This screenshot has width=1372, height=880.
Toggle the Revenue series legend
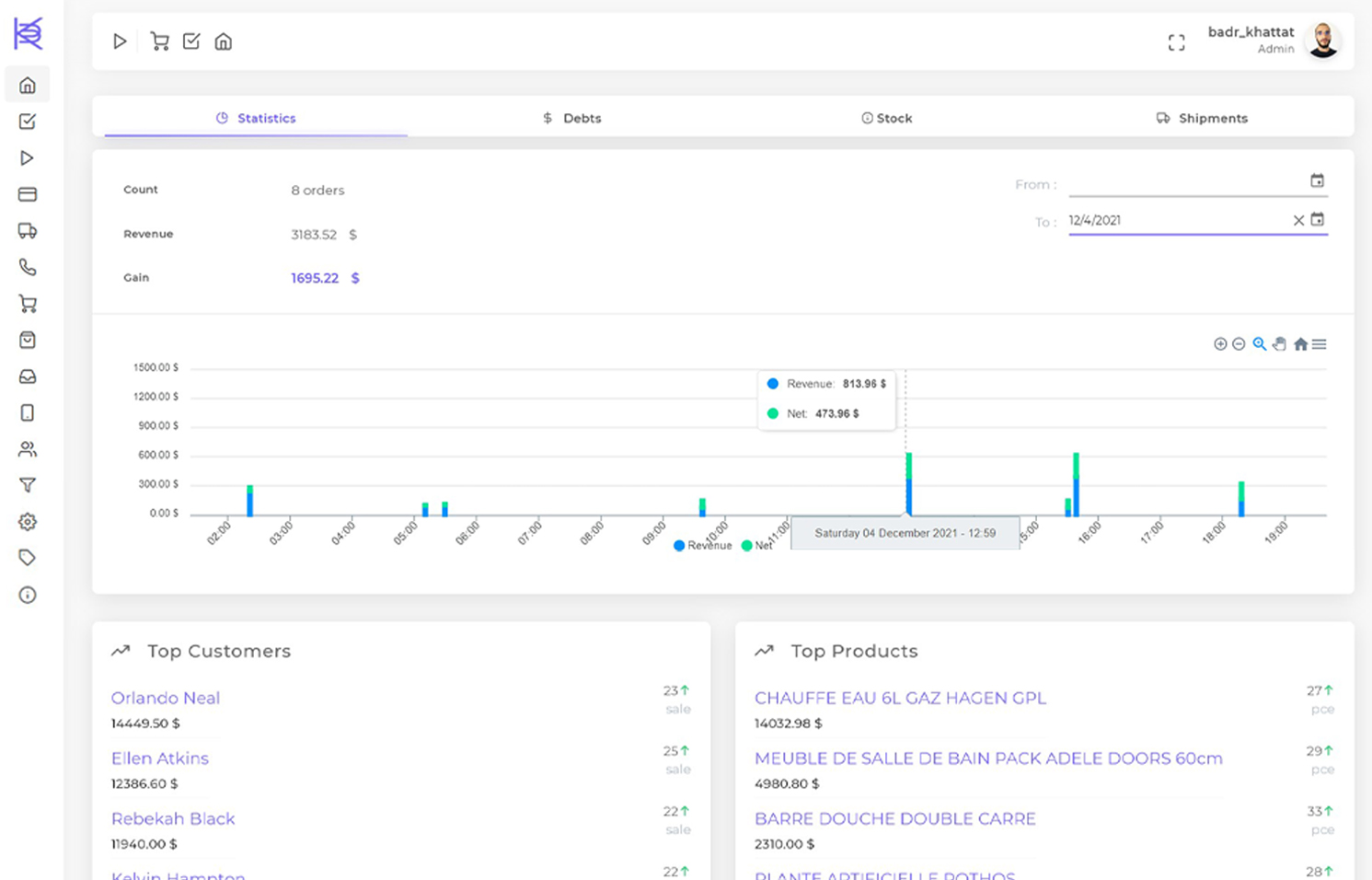pos(703,546)
